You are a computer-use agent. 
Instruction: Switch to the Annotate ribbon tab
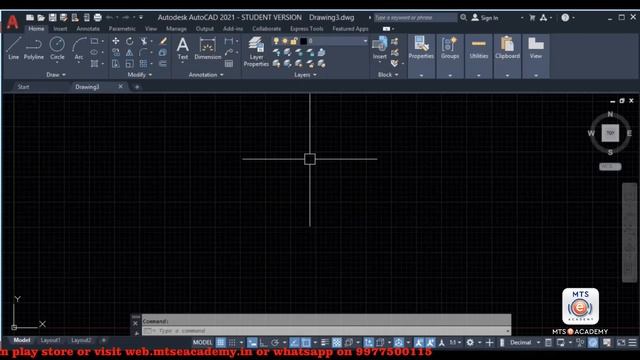coord(88,29)
